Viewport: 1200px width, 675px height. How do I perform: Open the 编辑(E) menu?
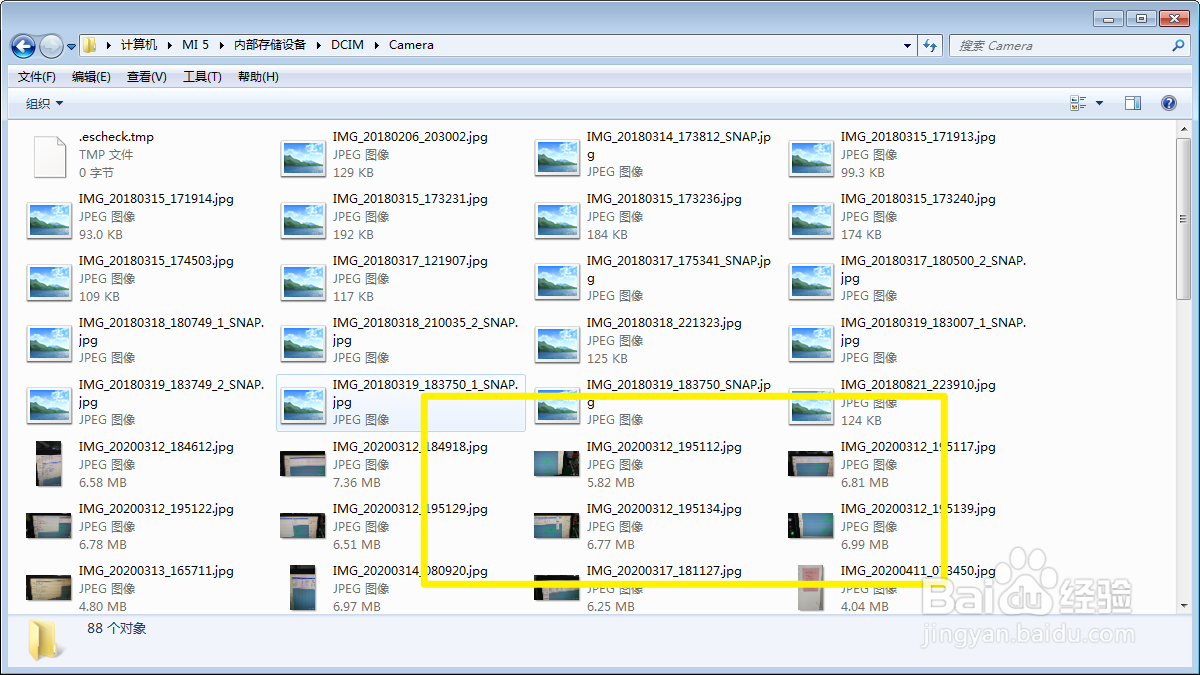[91, 77]
